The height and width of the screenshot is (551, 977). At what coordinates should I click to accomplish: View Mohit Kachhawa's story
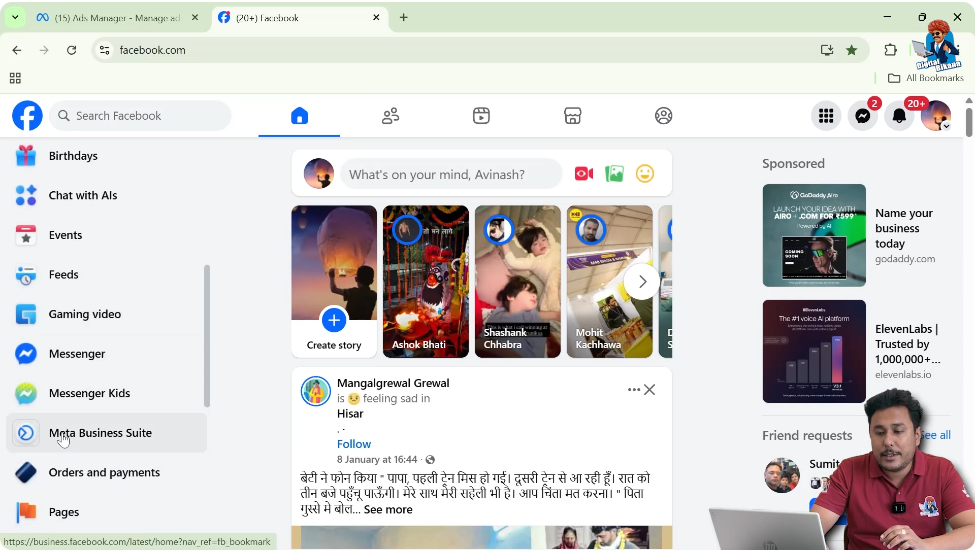coord(609,282)
